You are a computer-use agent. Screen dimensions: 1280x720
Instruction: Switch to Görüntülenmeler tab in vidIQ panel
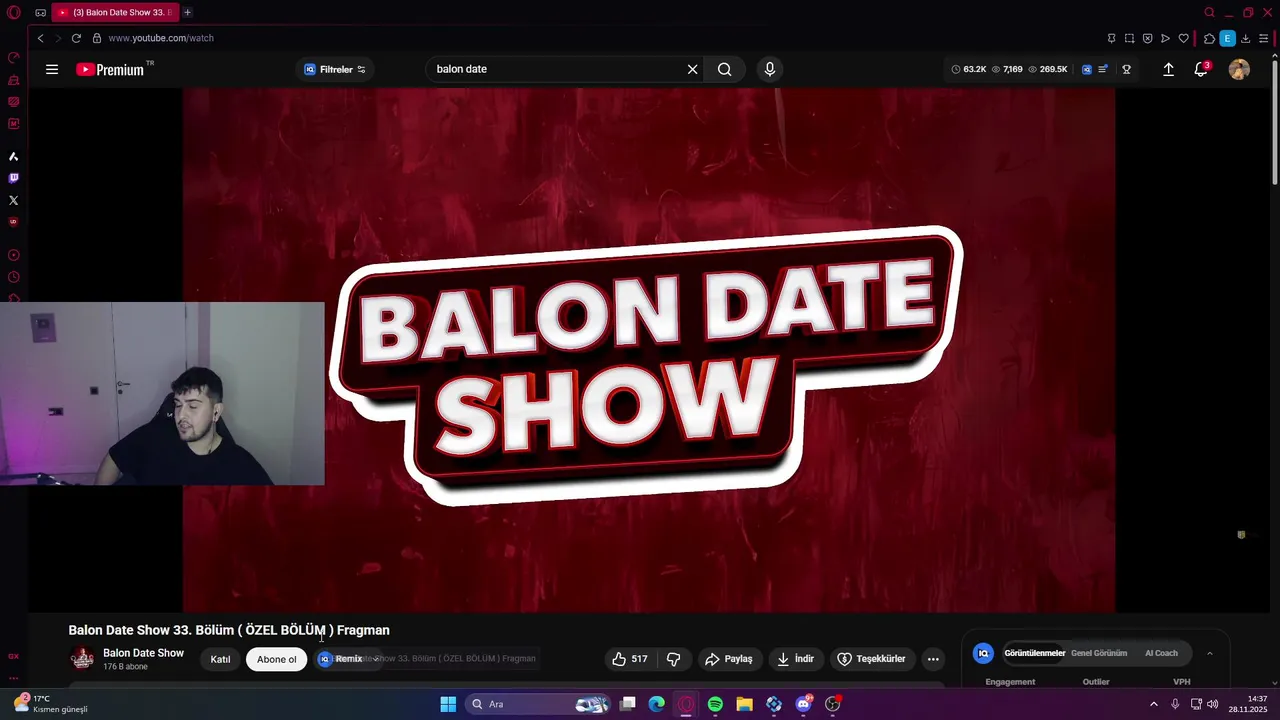click(x=1035, y=653)
